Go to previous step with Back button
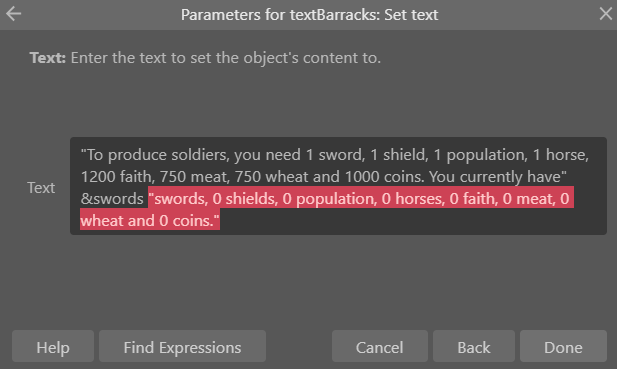The height and width of the screenshot is (369, 617). 474,346
